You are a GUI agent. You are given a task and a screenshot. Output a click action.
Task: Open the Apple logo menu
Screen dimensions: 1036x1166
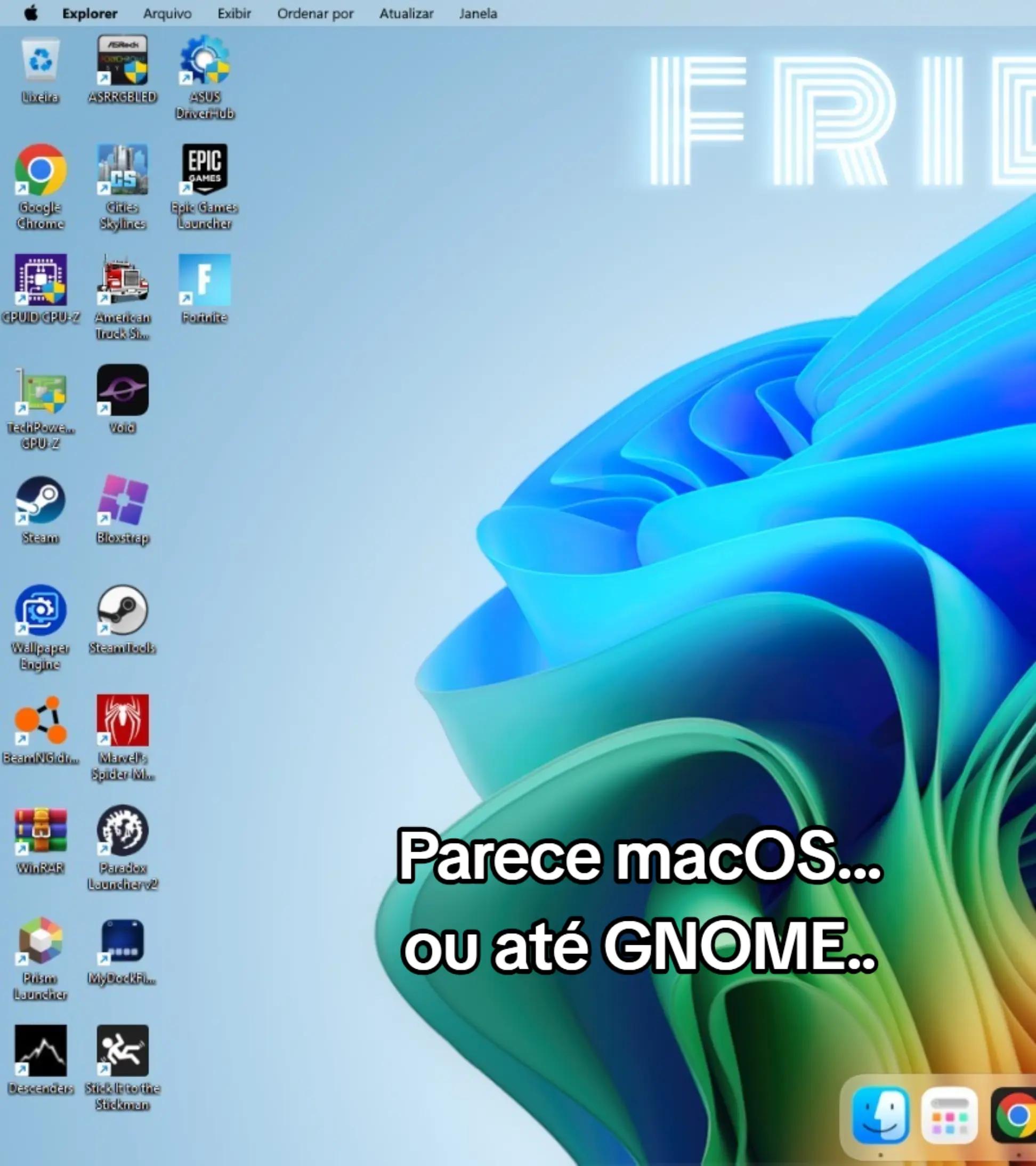click(31, 13)
